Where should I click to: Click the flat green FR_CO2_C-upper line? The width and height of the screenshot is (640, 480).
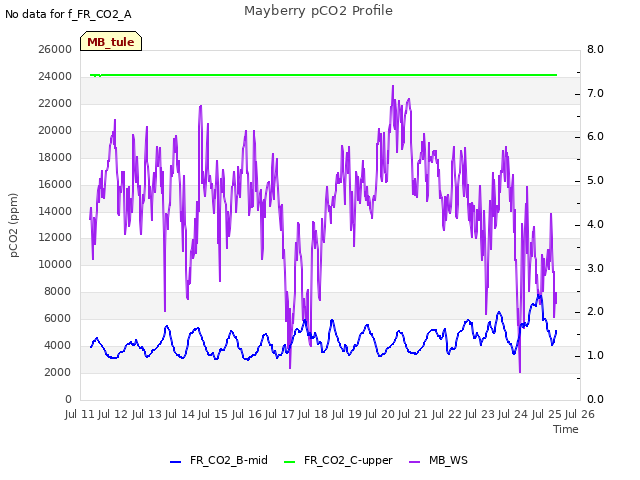pos(323,75)
